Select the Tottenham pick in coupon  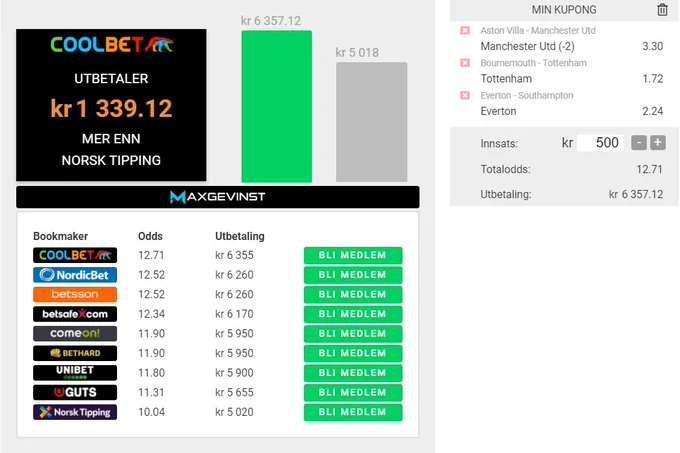[506, 79]
